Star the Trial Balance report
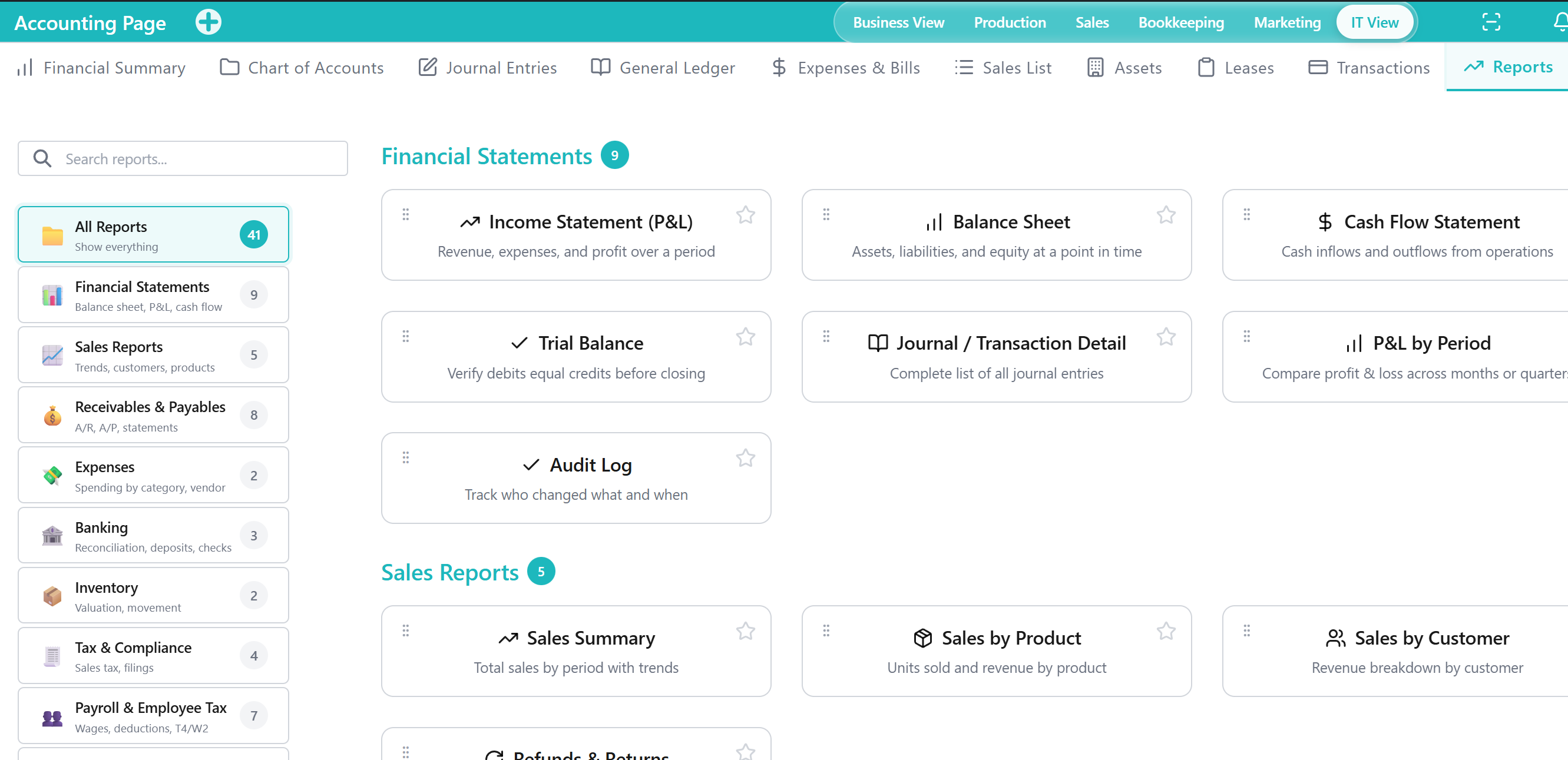 [x=745, y=337]
